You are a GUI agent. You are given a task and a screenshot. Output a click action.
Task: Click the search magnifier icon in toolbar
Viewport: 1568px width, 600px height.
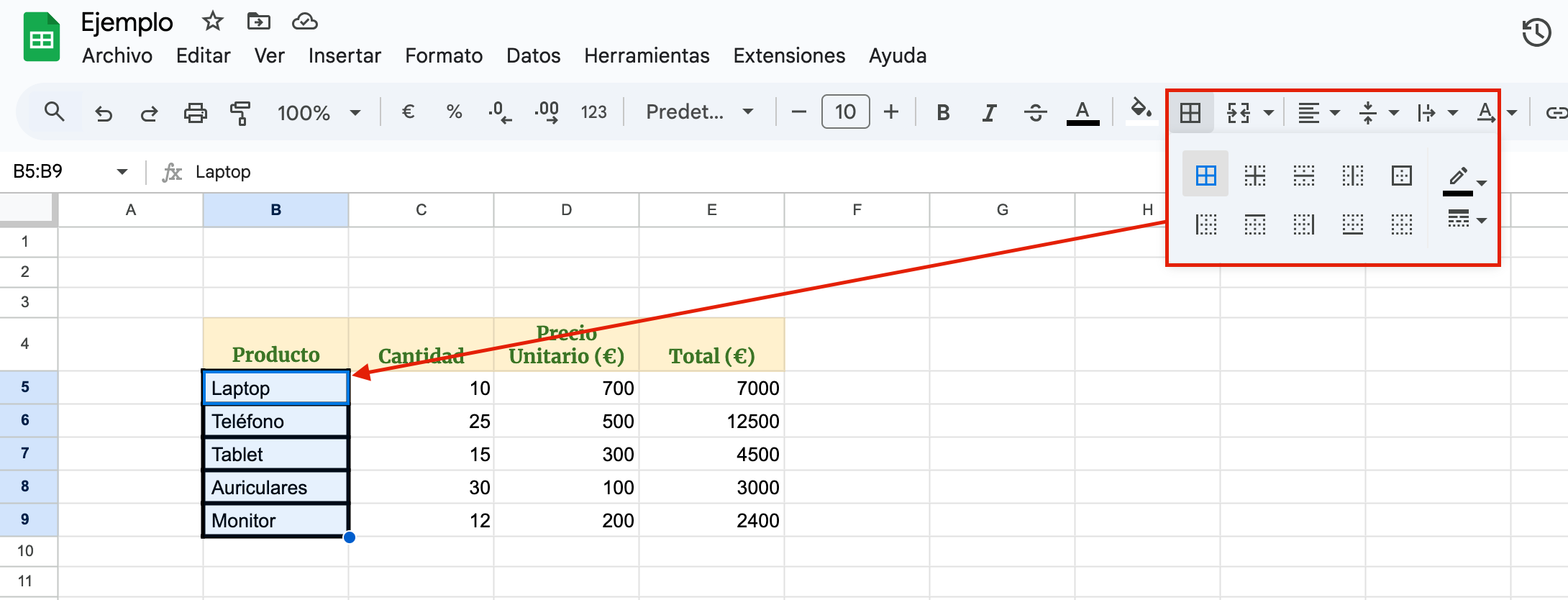[54, 112]
